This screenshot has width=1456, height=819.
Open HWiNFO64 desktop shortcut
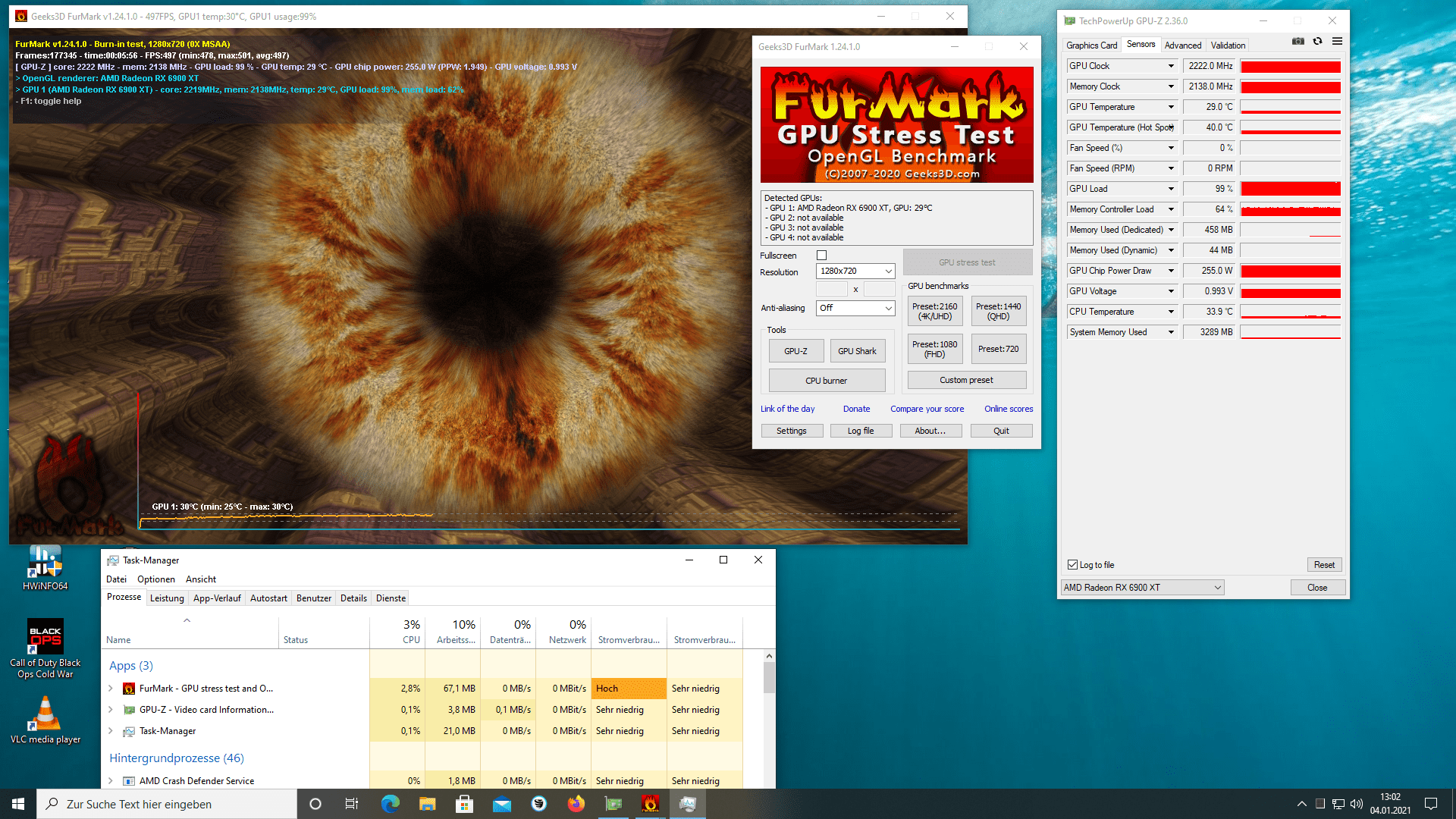pyautogui.click(x=45, y=568)
